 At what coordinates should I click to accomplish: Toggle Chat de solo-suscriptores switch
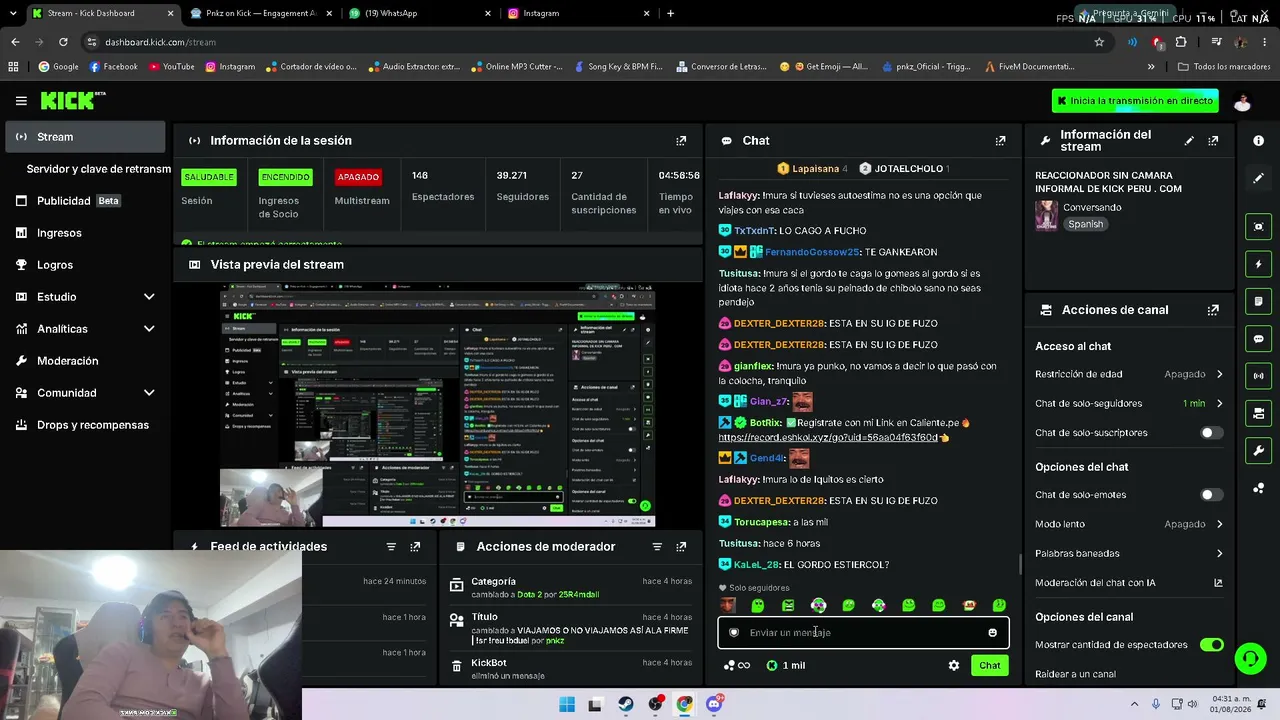pos(1211,433)
